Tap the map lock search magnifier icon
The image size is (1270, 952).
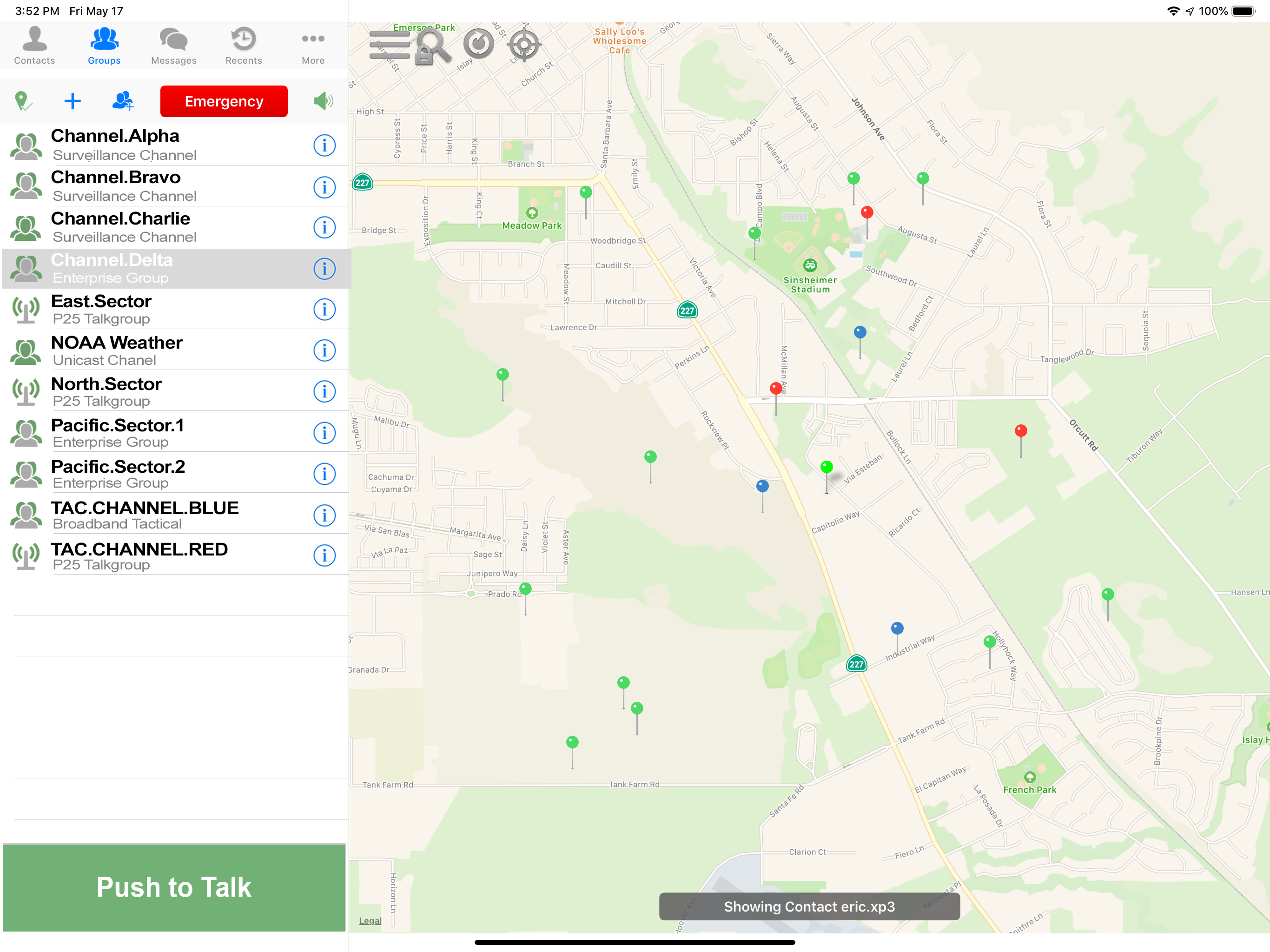(432, 46)
